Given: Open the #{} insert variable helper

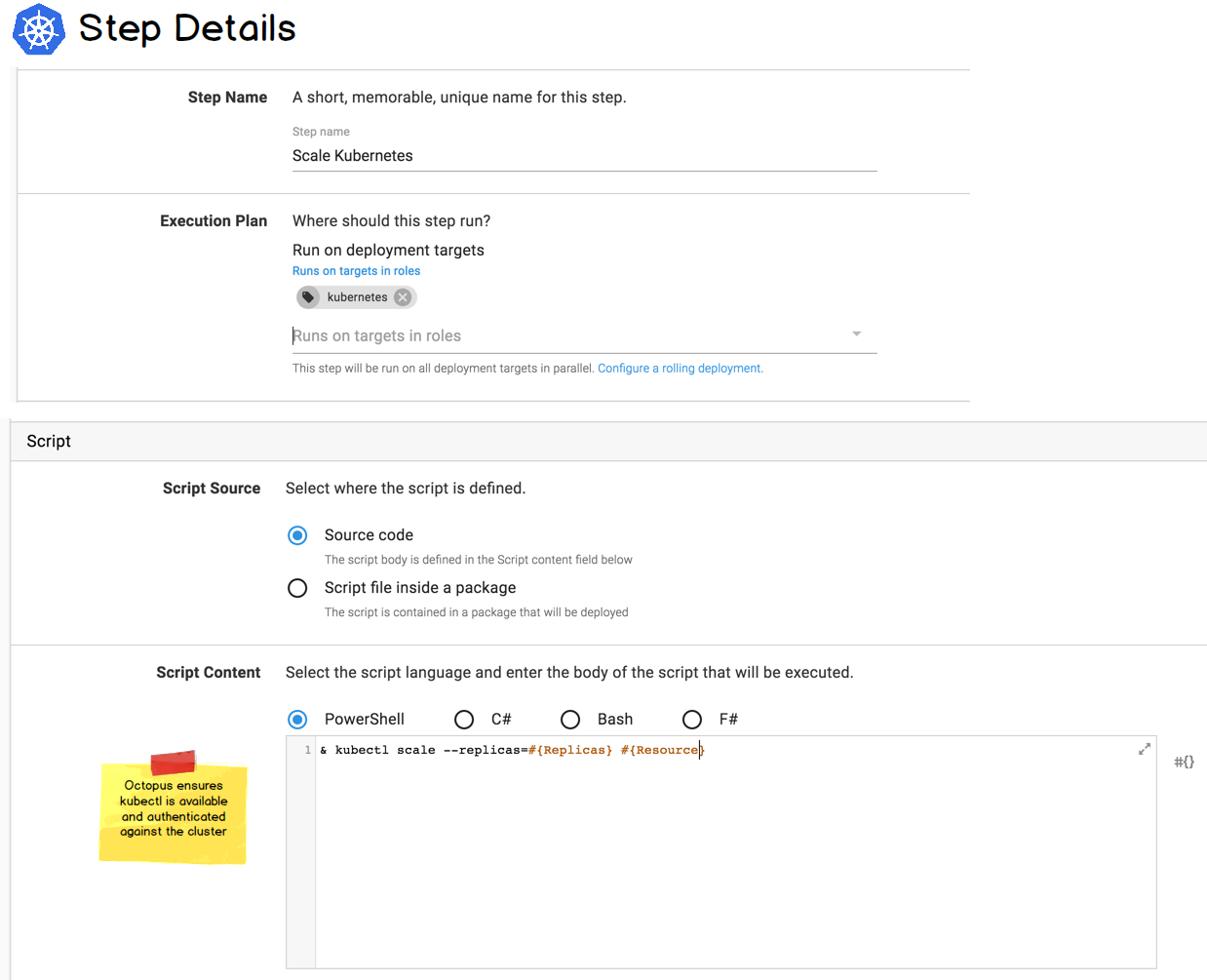Looking at the screenshot, I should (x=1183, y=762).
